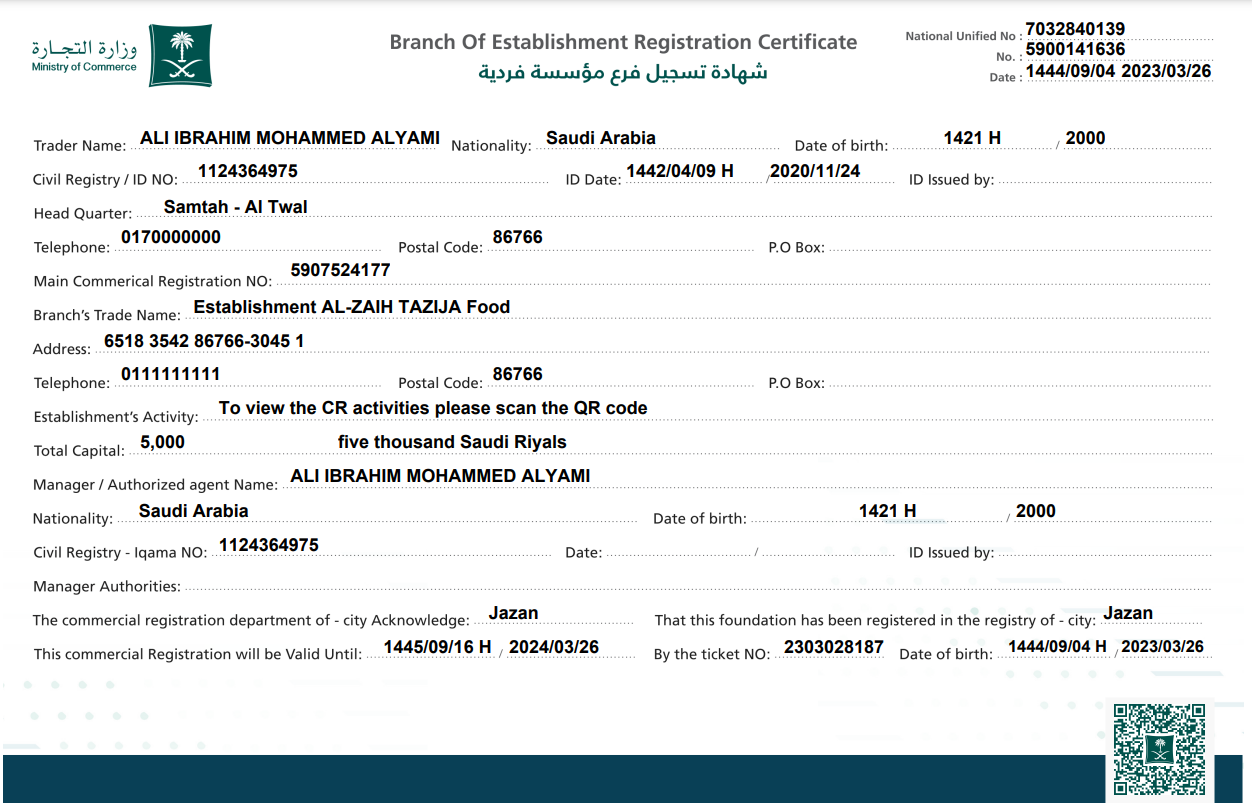The image size is (1252, 803).
Task: Select the Address value starting with 6518
Action: pos(204,341)
